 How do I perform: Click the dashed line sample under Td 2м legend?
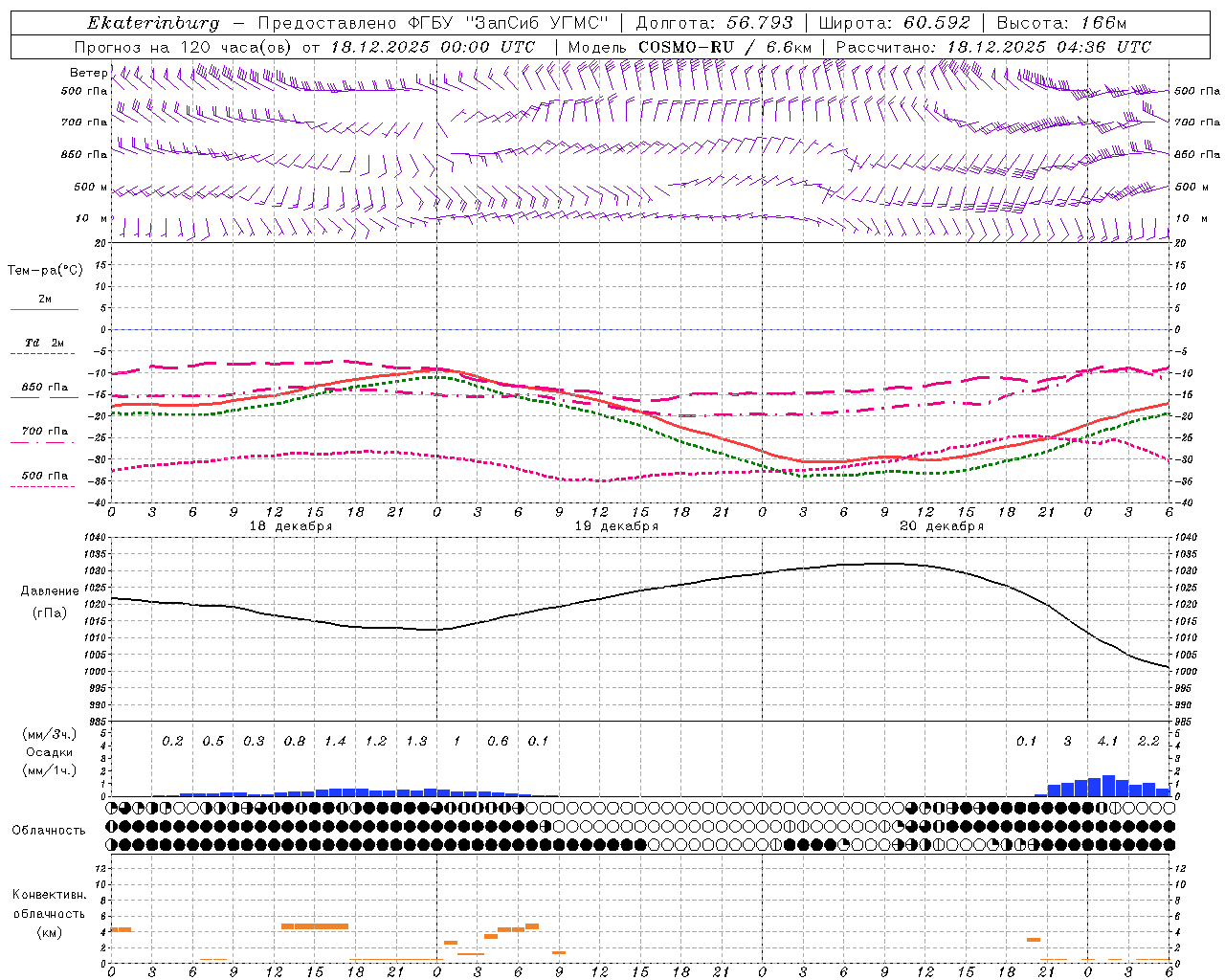click(x=43, y=353)
